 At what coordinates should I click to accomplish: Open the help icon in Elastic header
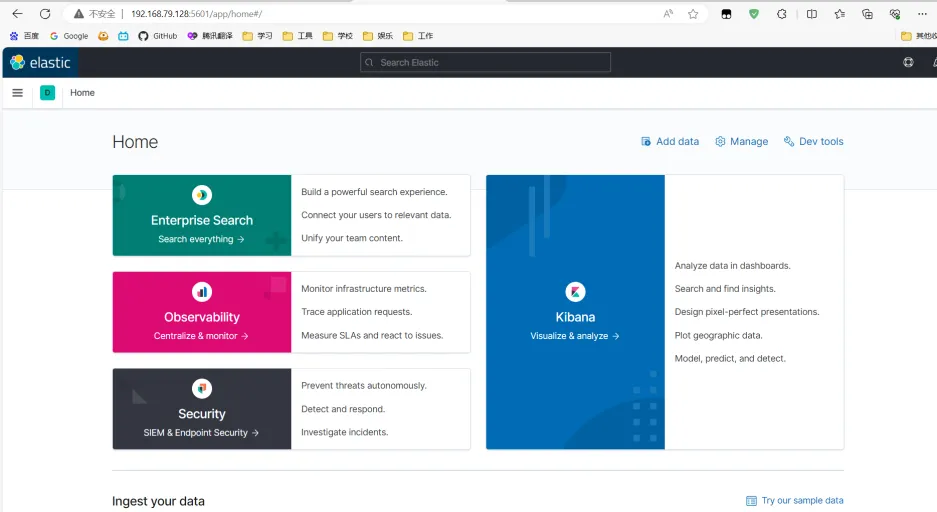908,62
